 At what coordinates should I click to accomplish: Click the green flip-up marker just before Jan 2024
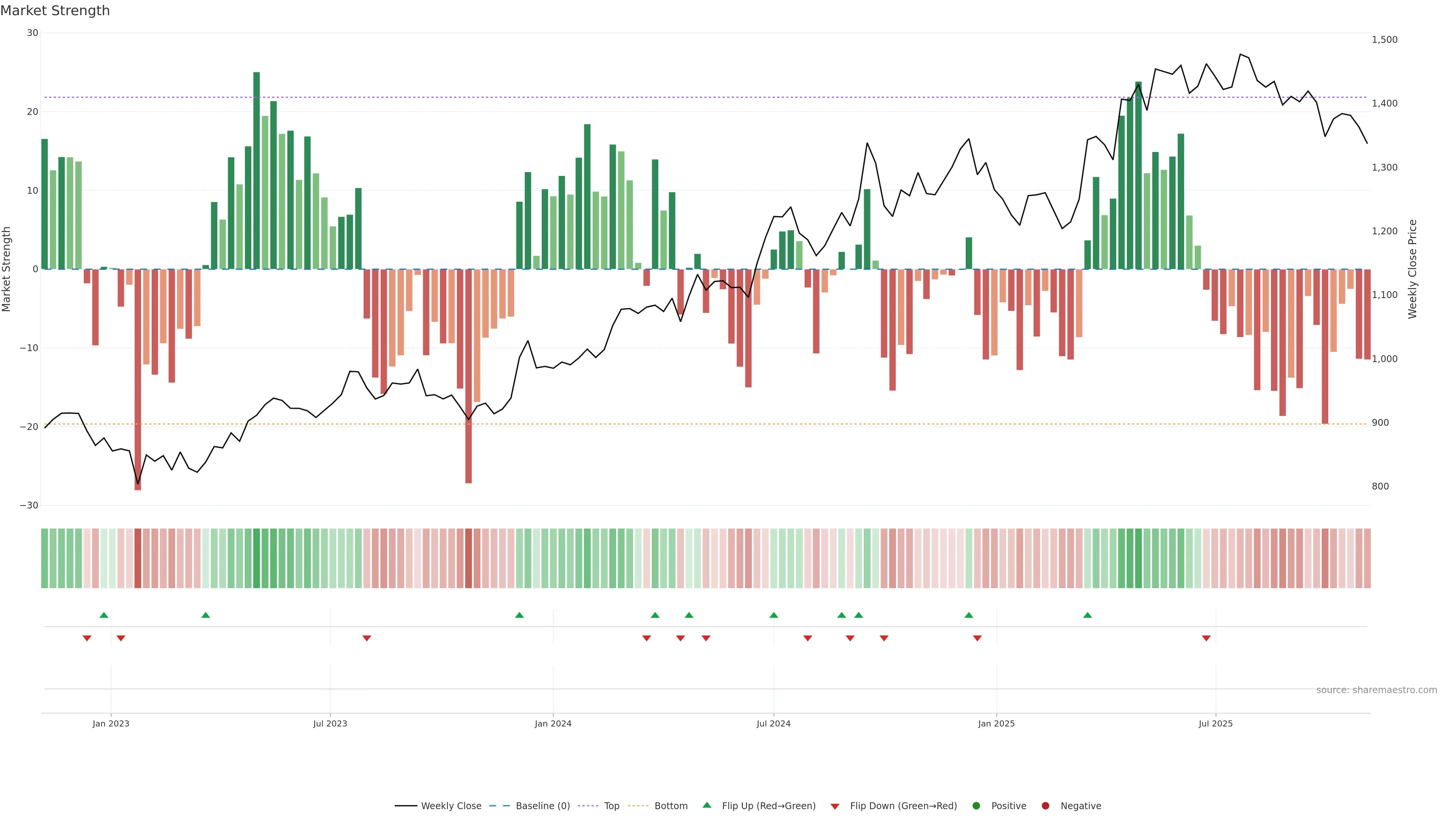(x=519, y=615)
